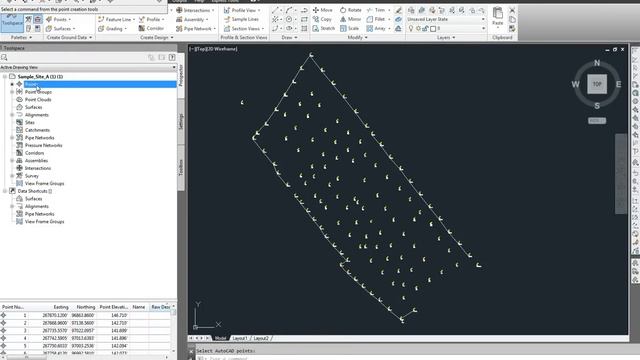Open the Grading tool dropdown

(113, 29)
